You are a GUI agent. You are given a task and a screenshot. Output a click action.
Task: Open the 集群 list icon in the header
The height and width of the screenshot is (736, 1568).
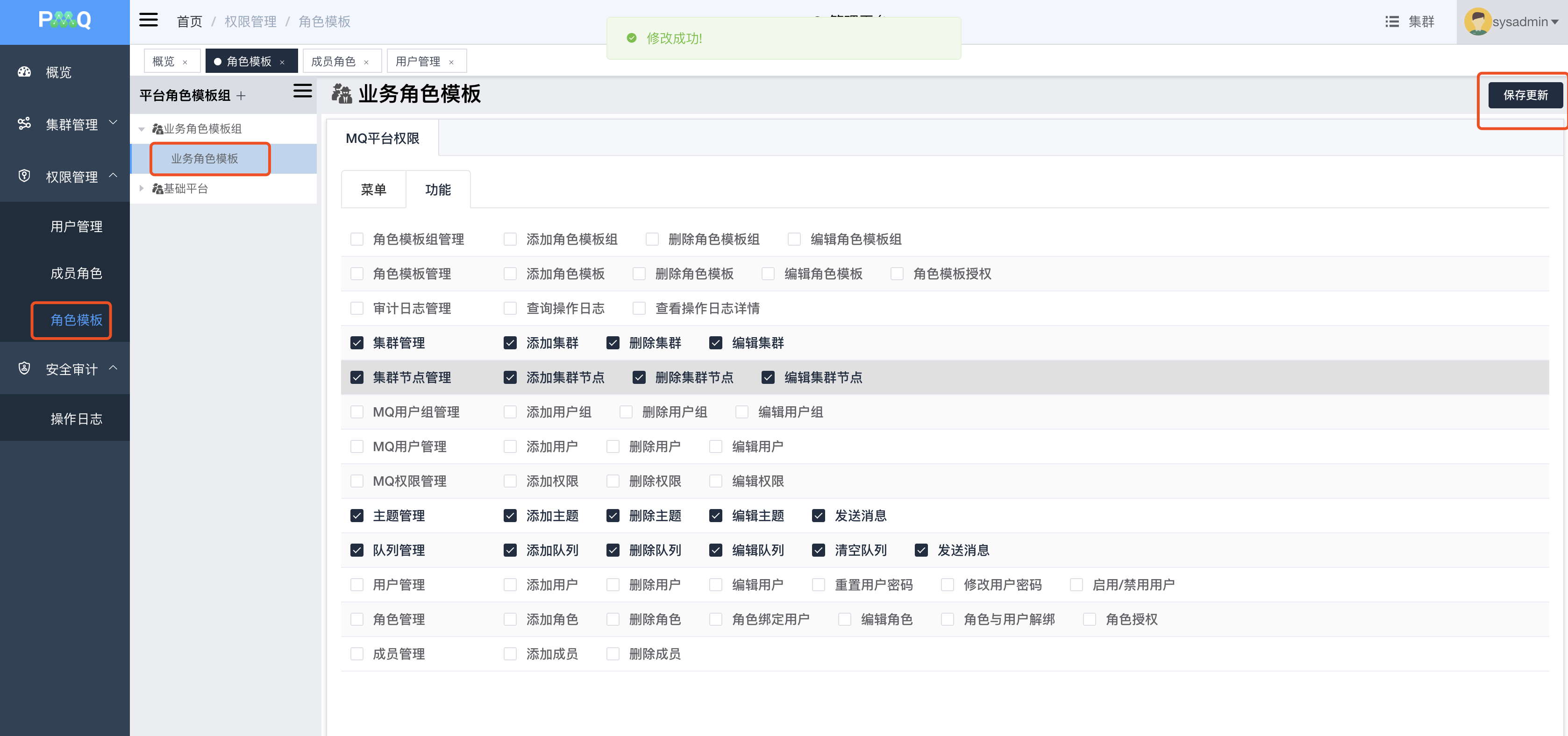tap(1391, 22)
